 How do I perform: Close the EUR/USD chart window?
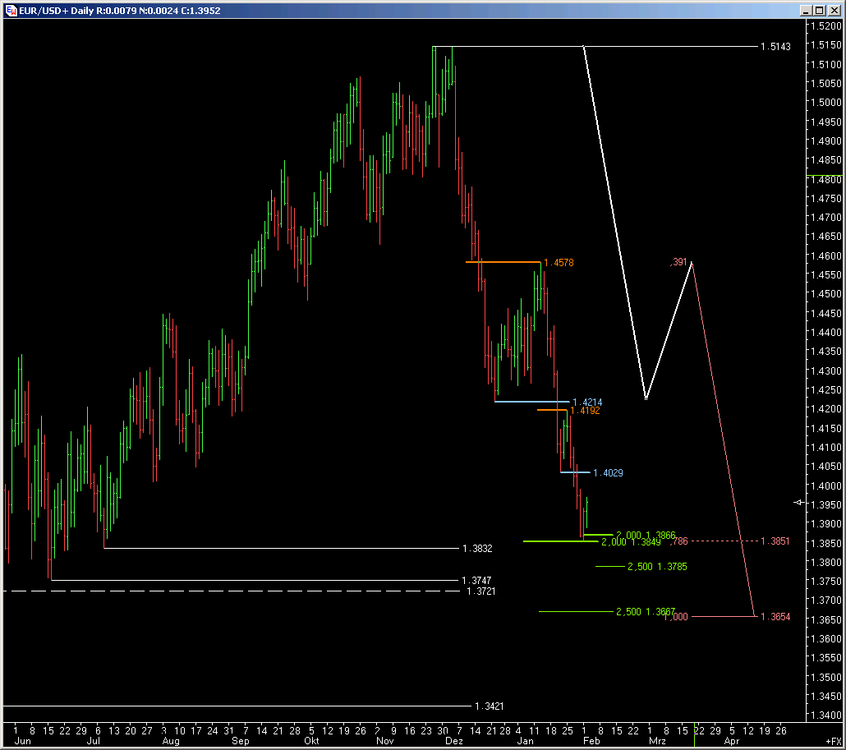click(x=834, y=10)
